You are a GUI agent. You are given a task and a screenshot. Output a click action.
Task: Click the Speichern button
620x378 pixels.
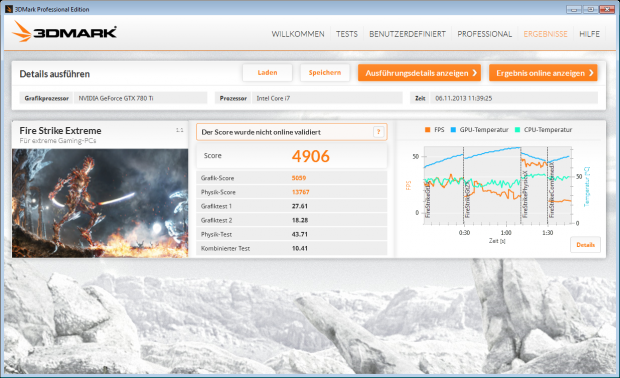coord(325,73)
